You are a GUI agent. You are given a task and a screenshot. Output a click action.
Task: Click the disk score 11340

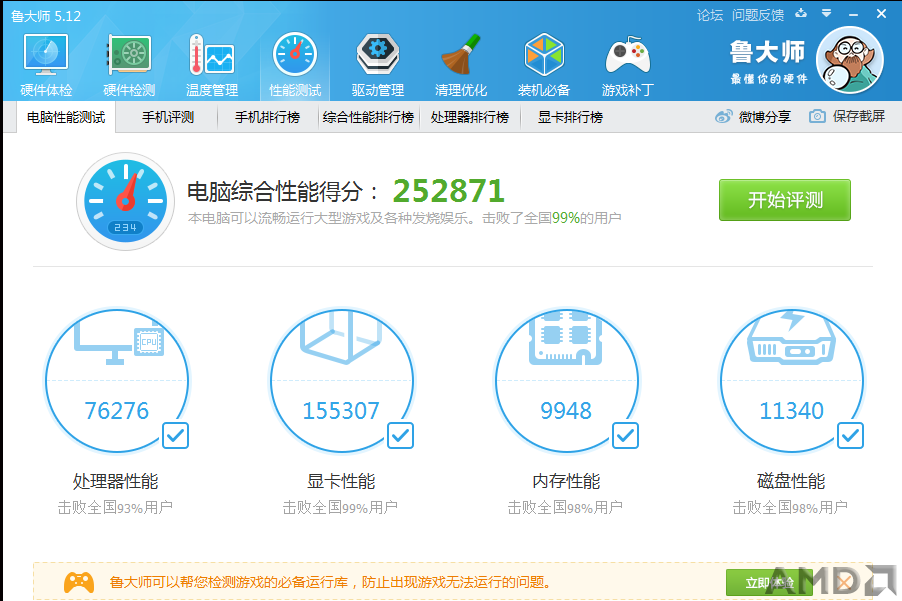coord(792,411)
